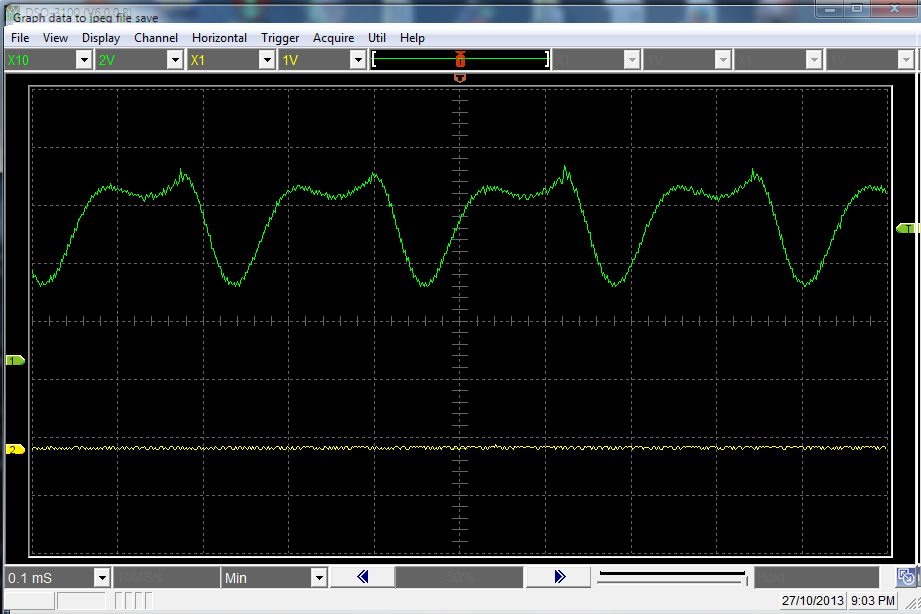Viewport: 921px width, 614px height.
Task: Open the Acquire menu
Action: (x=333, y=38)
